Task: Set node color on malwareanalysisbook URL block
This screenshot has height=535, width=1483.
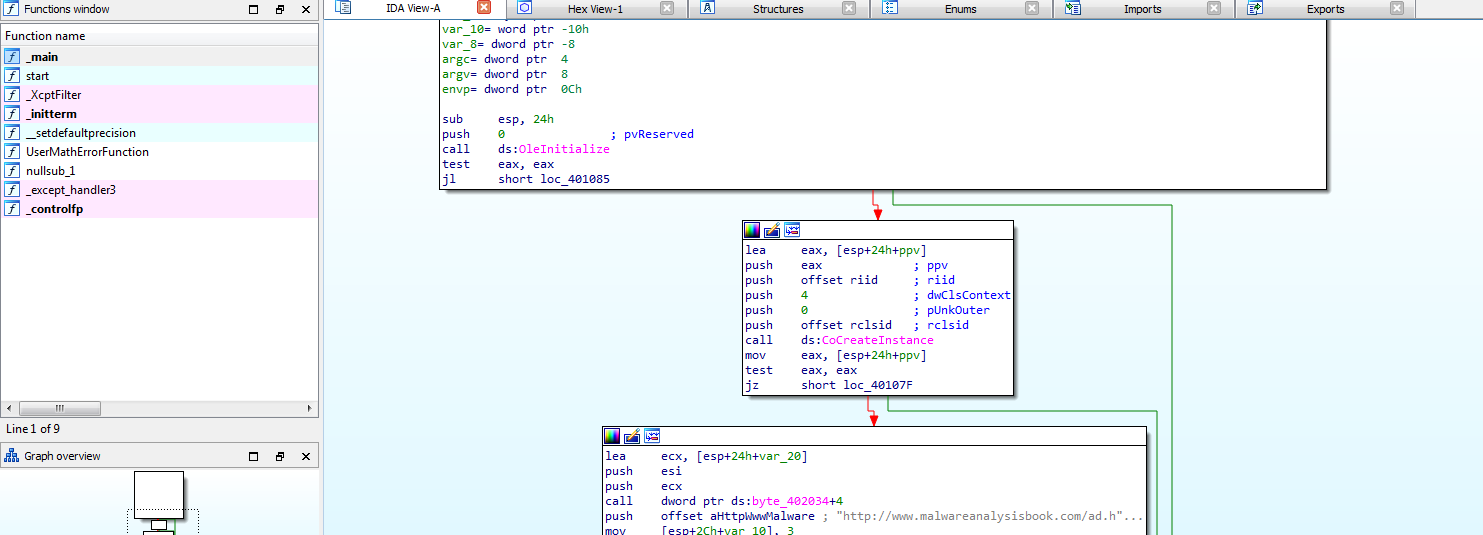Action: coord(612,436)
